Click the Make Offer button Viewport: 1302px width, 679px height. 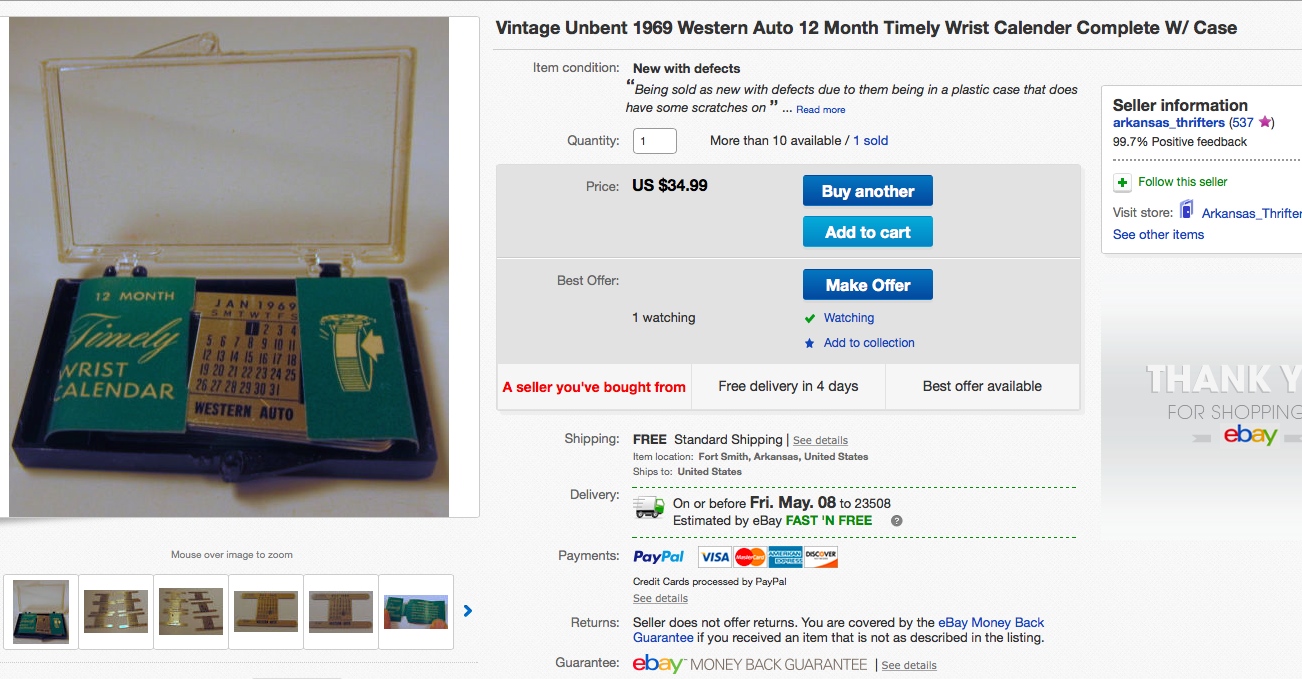coord(868,285)
